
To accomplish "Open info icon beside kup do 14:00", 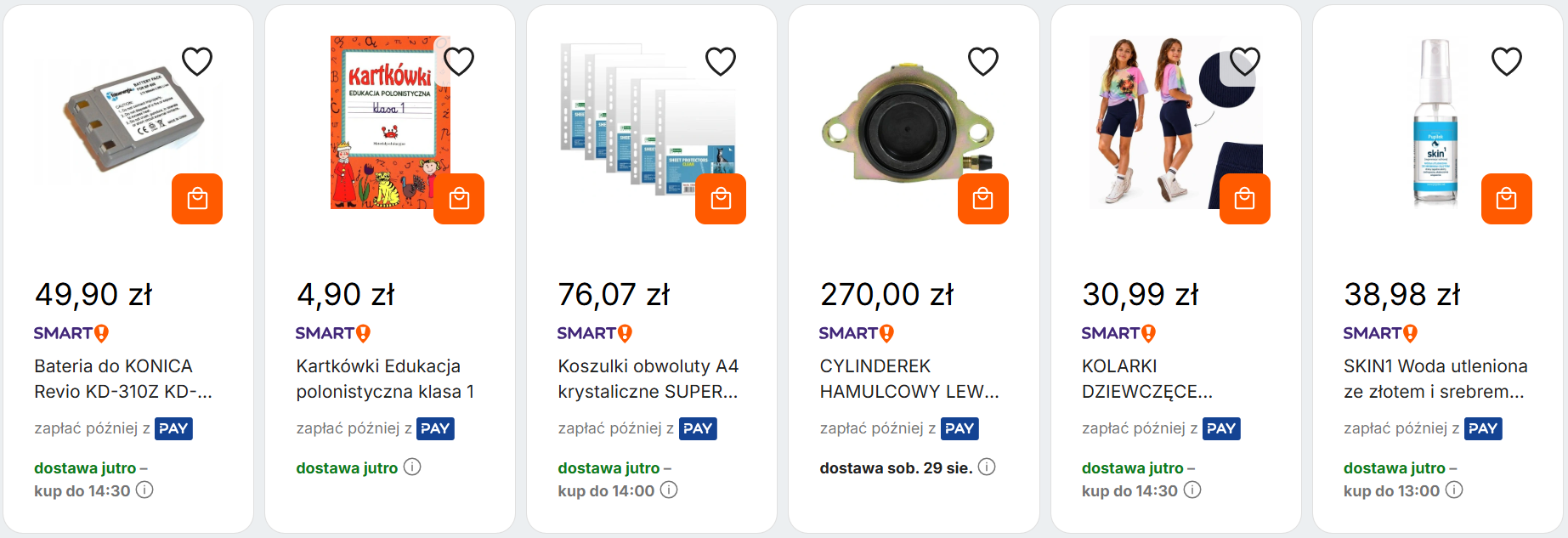I will tap(669, 490).
